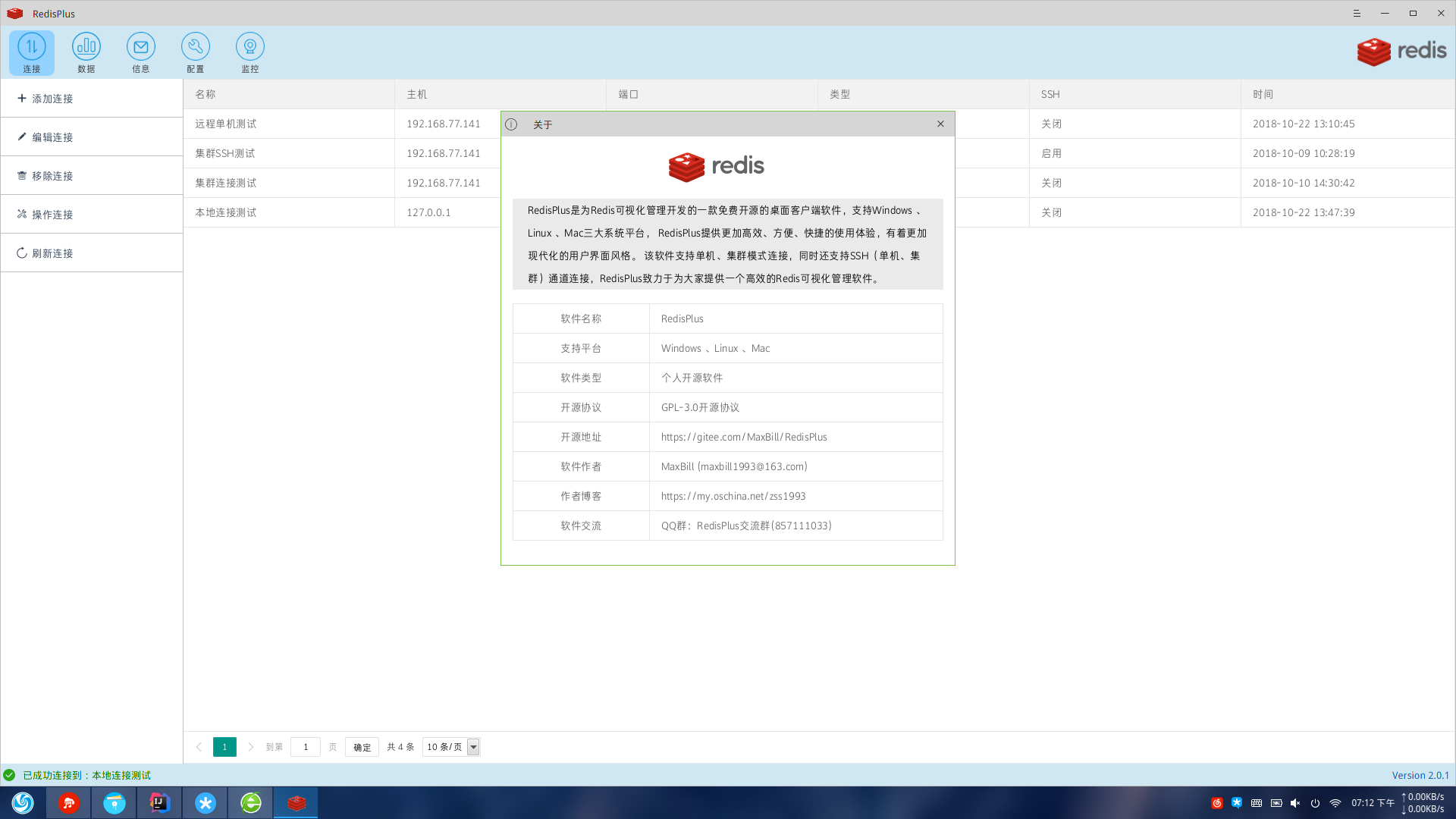Switch to RedisPlus in the taskbar

tap(297, 802)
